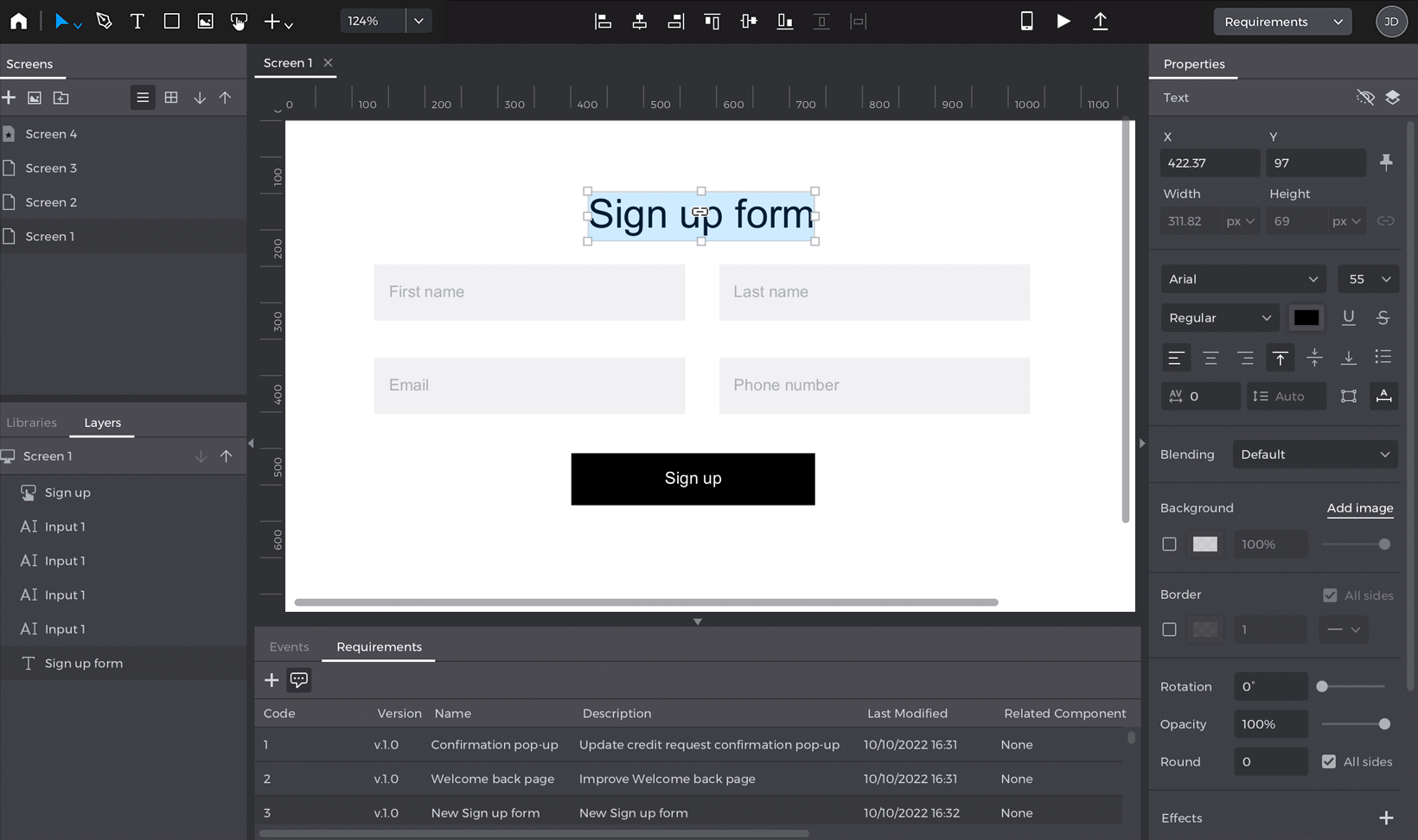Start prototype simulation with play button
This screenshot has height=840, width=1418.
tap(1063, 21)
